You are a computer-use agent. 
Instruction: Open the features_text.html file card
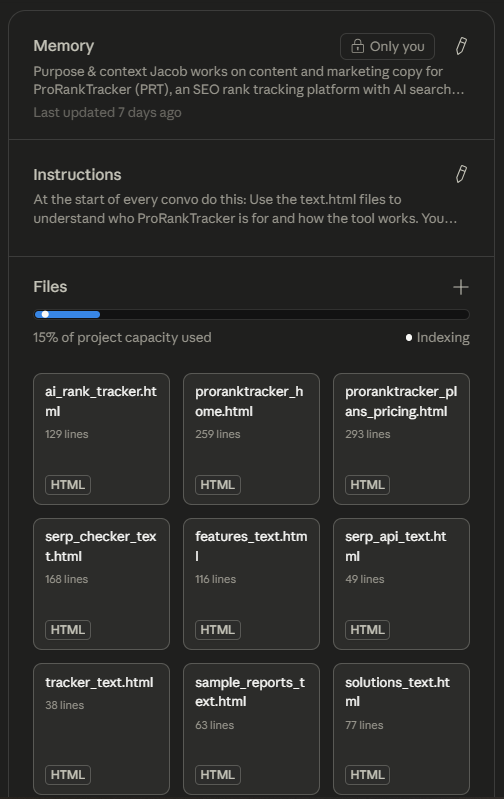251,584
